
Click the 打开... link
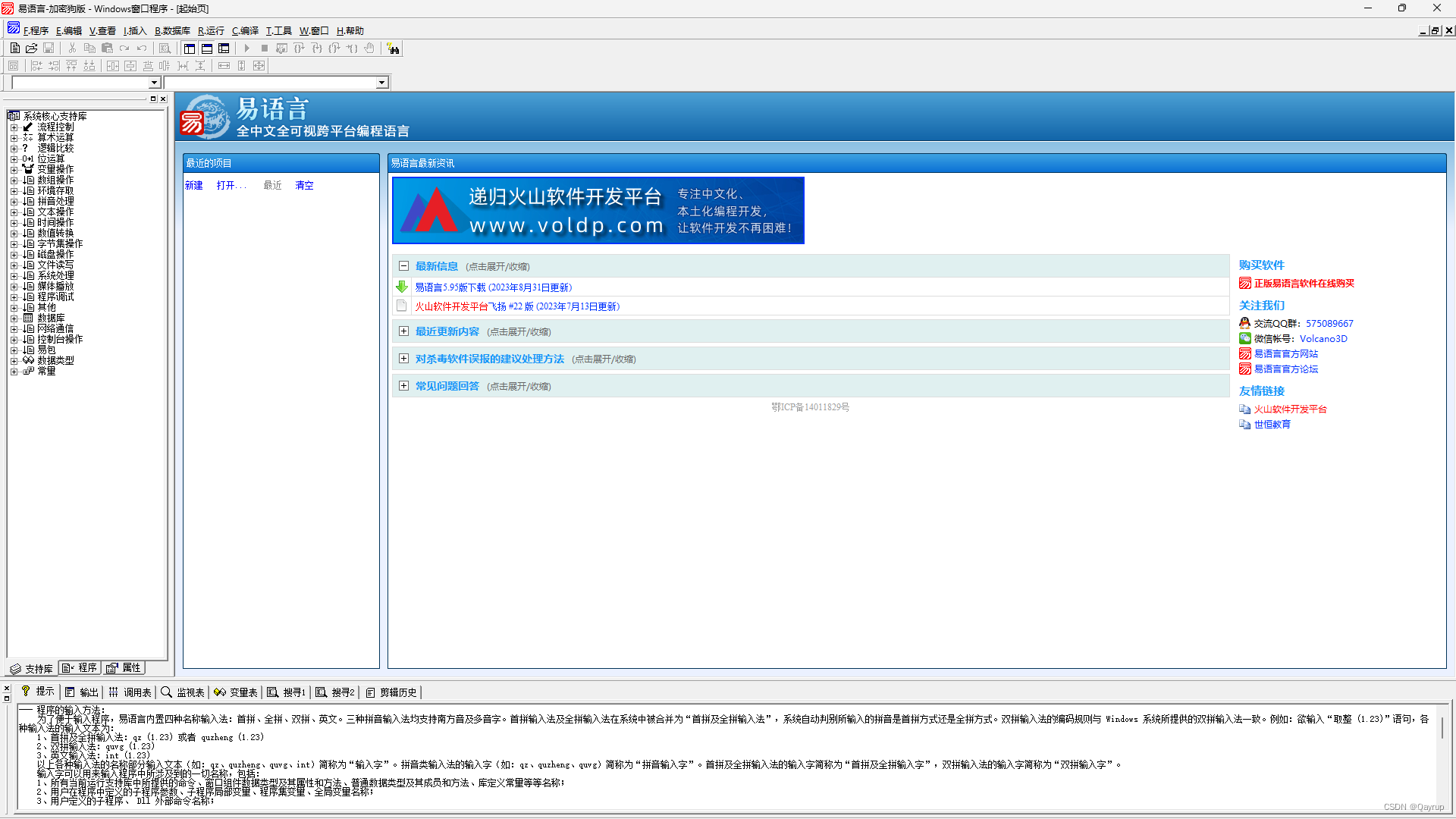point(231,185)
